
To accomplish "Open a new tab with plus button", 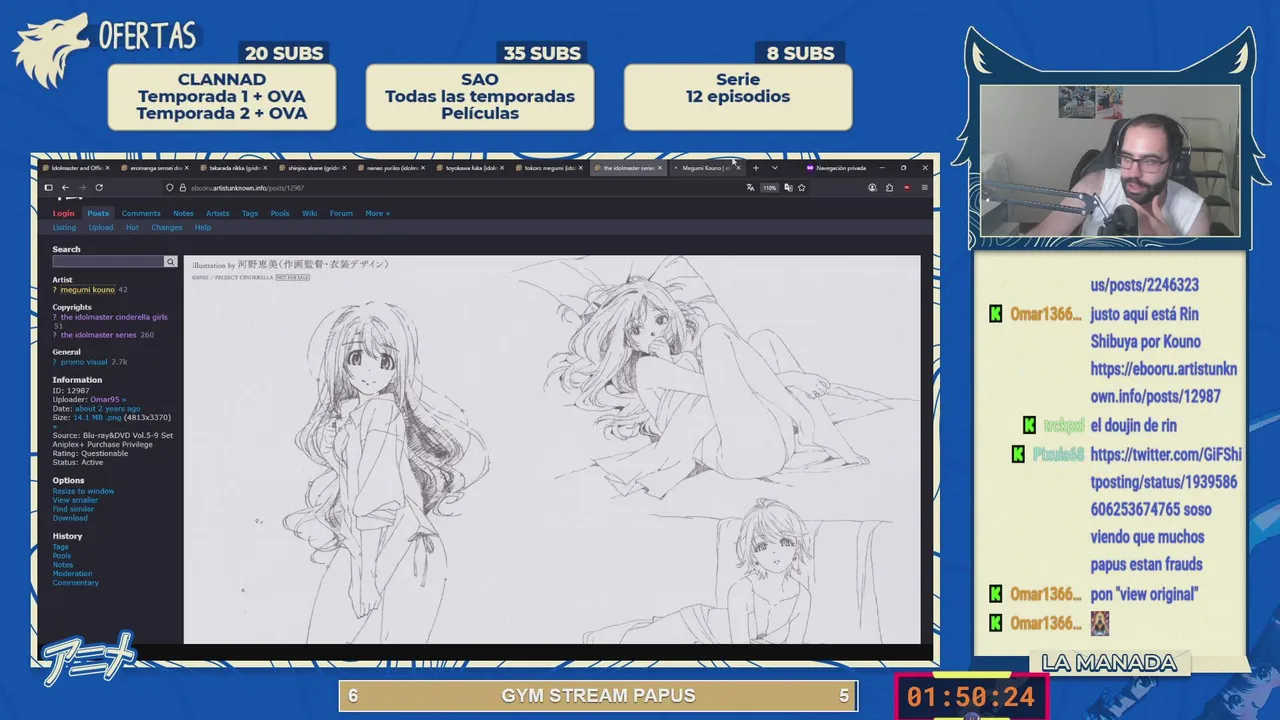I will 756,168.
